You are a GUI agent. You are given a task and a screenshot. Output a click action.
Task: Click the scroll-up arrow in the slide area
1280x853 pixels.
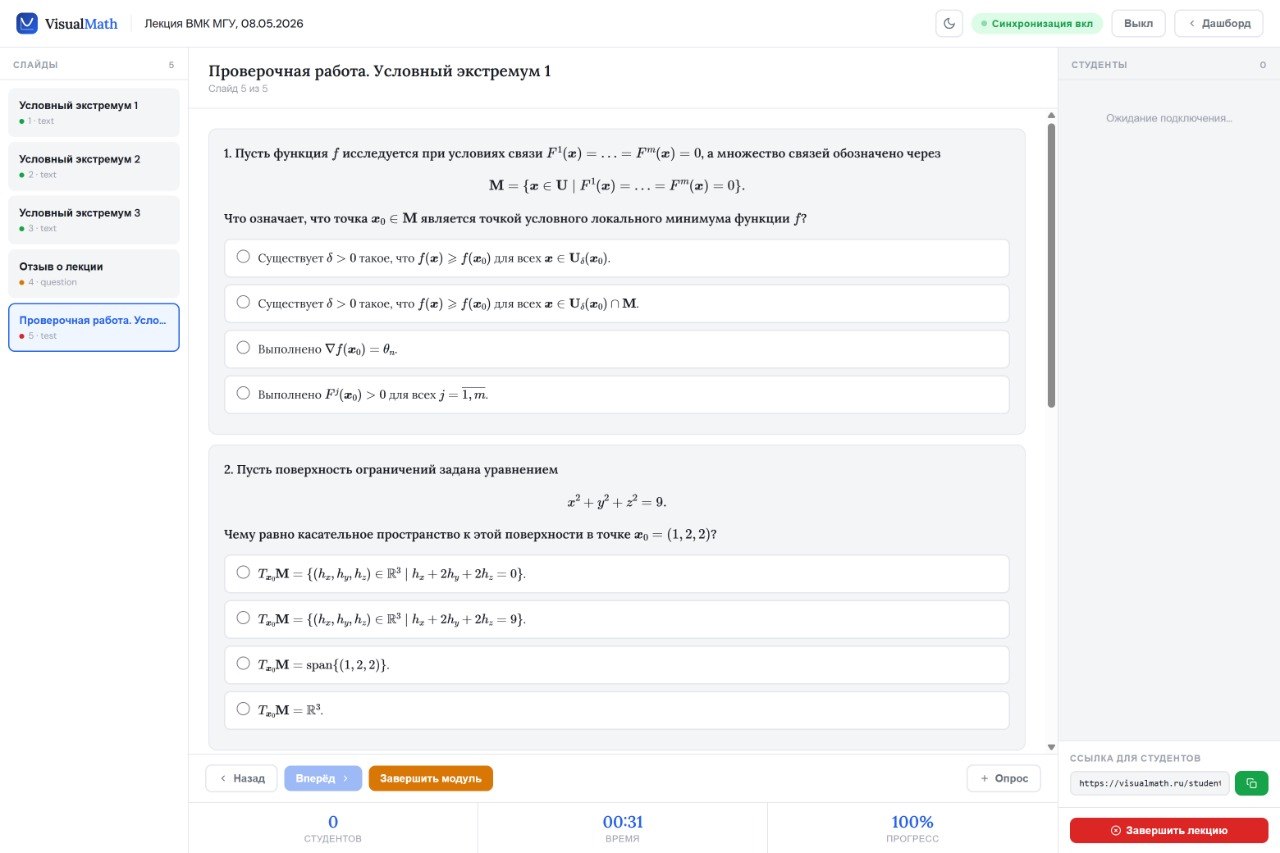pyautogui.click(x=1051, y=114)
